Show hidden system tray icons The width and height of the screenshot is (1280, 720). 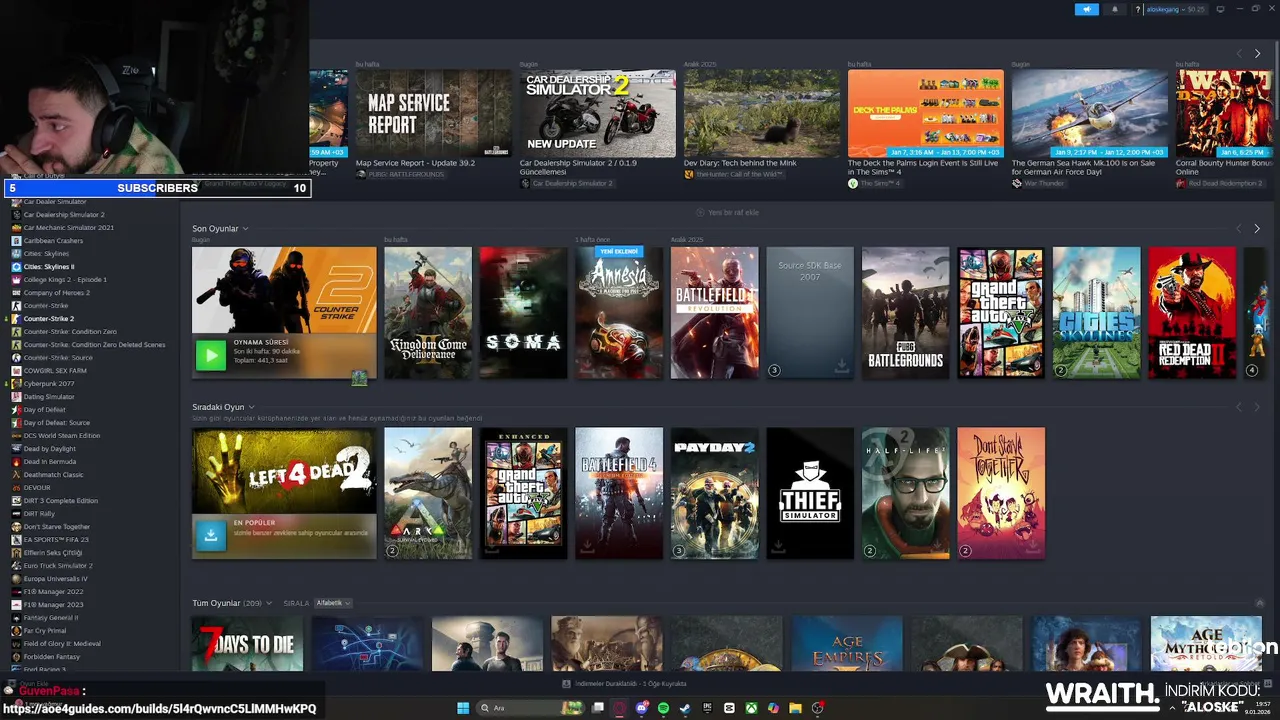click(1172, 708)
